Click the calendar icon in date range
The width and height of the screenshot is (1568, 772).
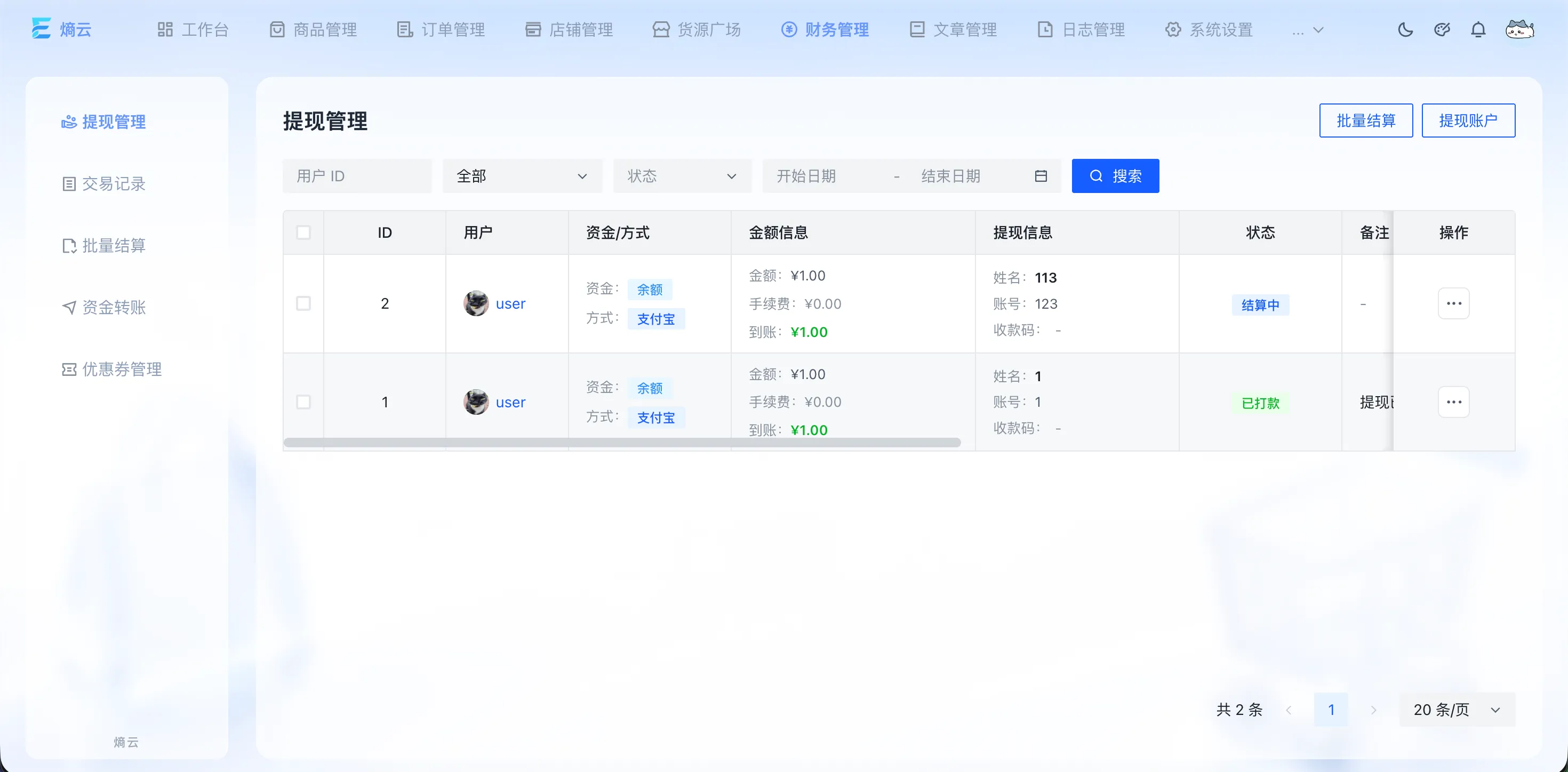(1041, 176)
